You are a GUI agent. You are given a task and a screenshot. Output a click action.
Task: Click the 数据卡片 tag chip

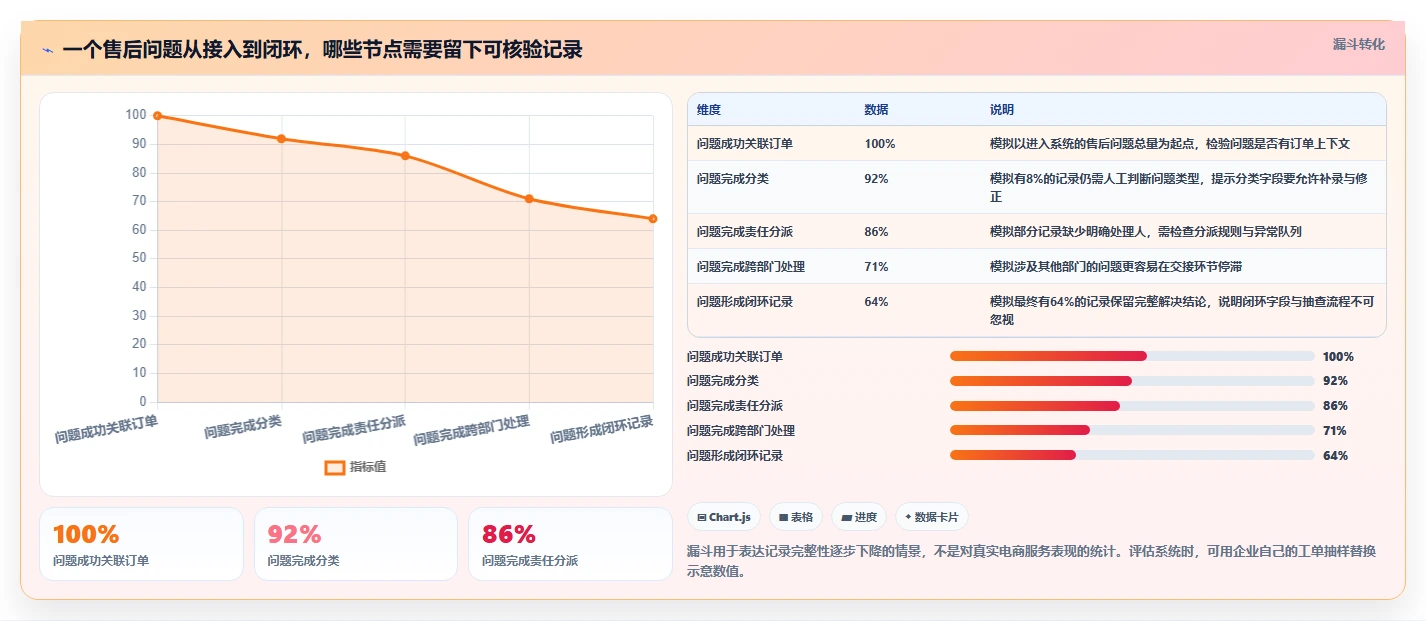[932, 517]
